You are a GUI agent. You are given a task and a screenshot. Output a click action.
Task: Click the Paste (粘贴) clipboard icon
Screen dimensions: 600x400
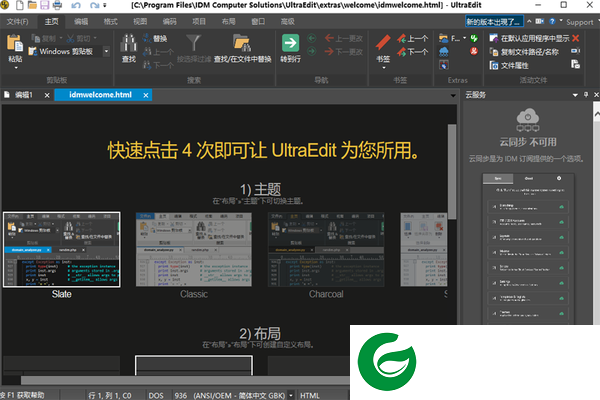(15, 43)
